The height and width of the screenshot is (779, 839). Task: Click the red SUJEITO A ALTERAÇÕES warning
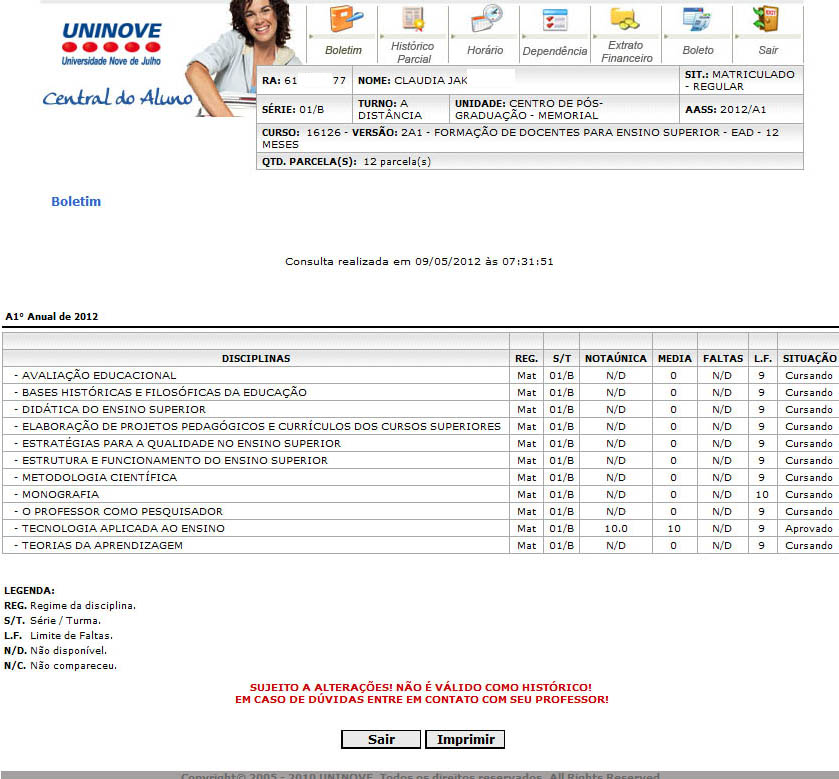pyautogui.click(x=421, y=687)
